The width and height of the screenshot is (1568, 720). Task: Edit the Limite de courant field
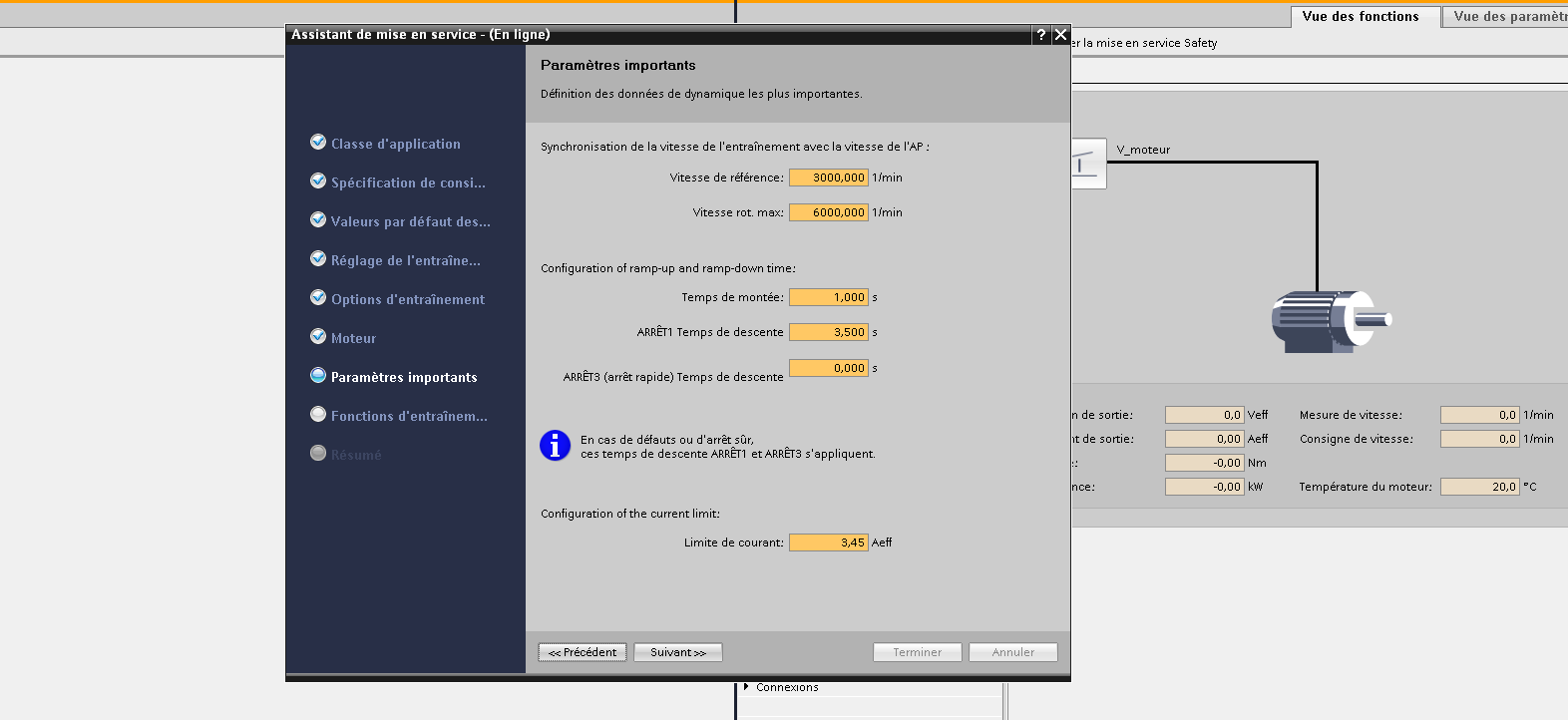point(828,542)
